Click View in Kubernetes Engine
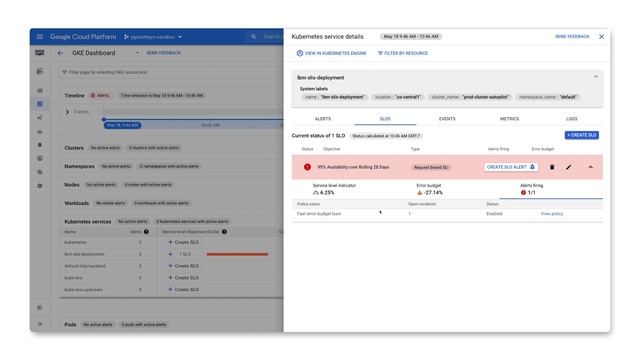640x360 pixels. [331, 53]
